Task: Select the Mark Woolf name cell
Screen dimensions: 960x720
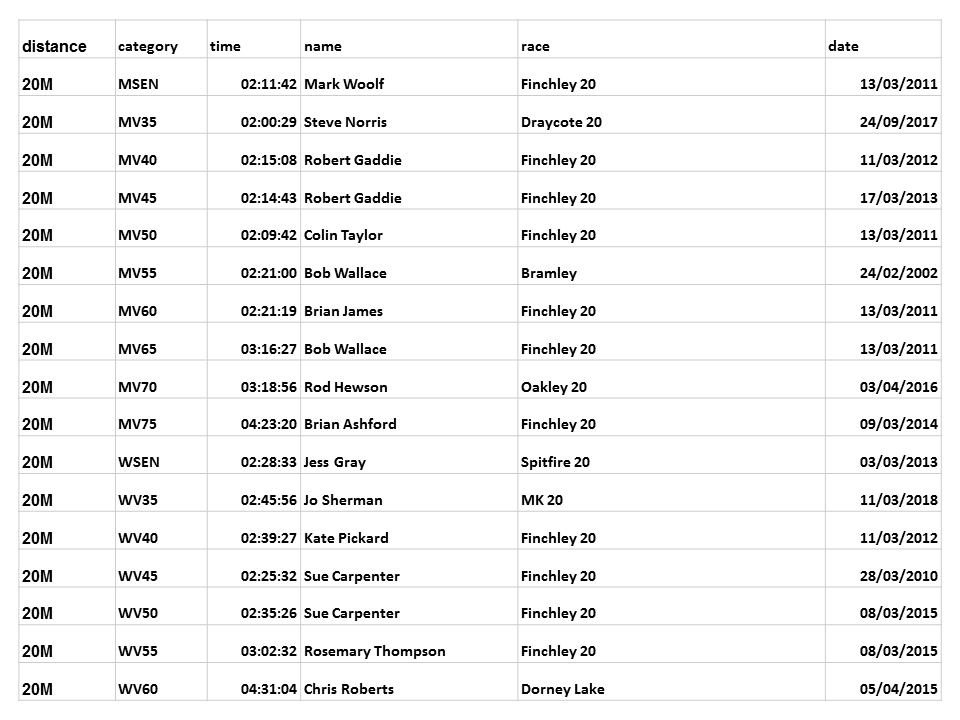Action: coord(344,84)
